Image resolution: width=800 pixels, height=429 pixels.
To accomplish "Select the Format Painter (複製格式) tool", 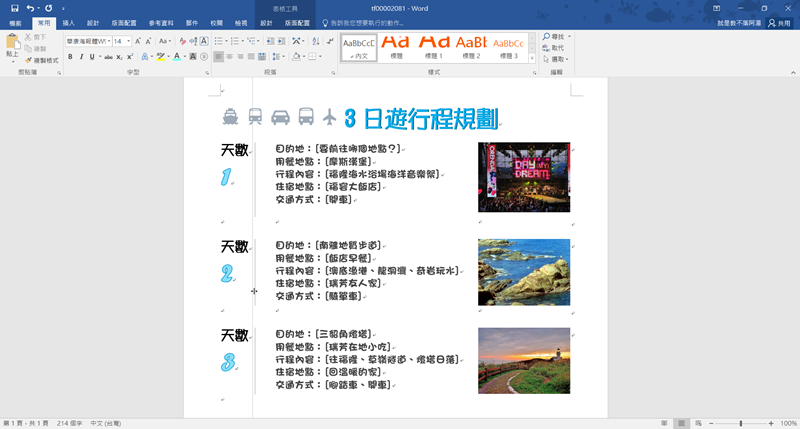I will point(42,60).
